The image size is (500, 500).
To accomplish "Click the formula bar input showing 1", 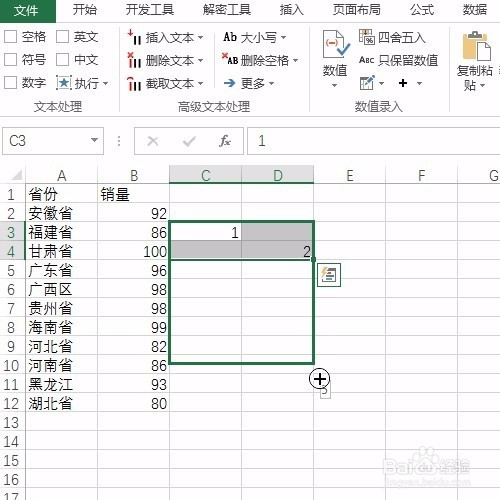I will [373, 141].
